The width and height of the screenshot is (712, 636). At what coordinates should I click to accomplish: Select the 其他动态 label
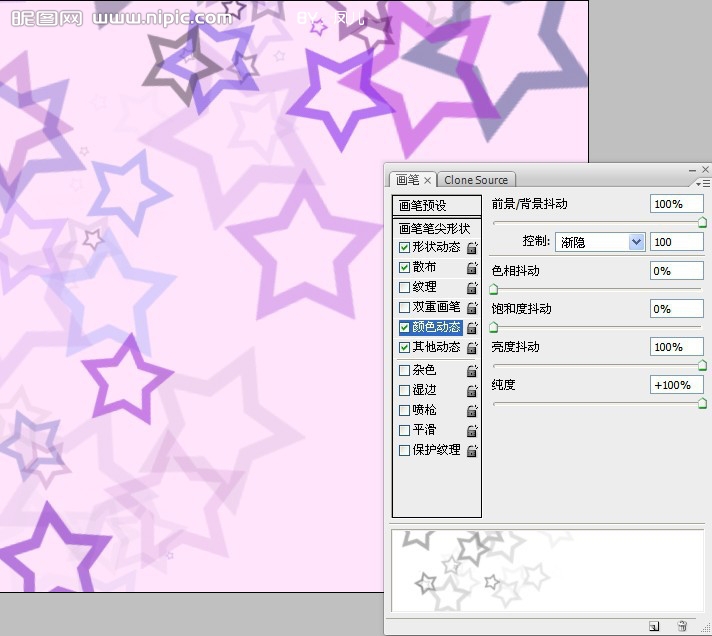pyautogui.click(x=436, y=347)
